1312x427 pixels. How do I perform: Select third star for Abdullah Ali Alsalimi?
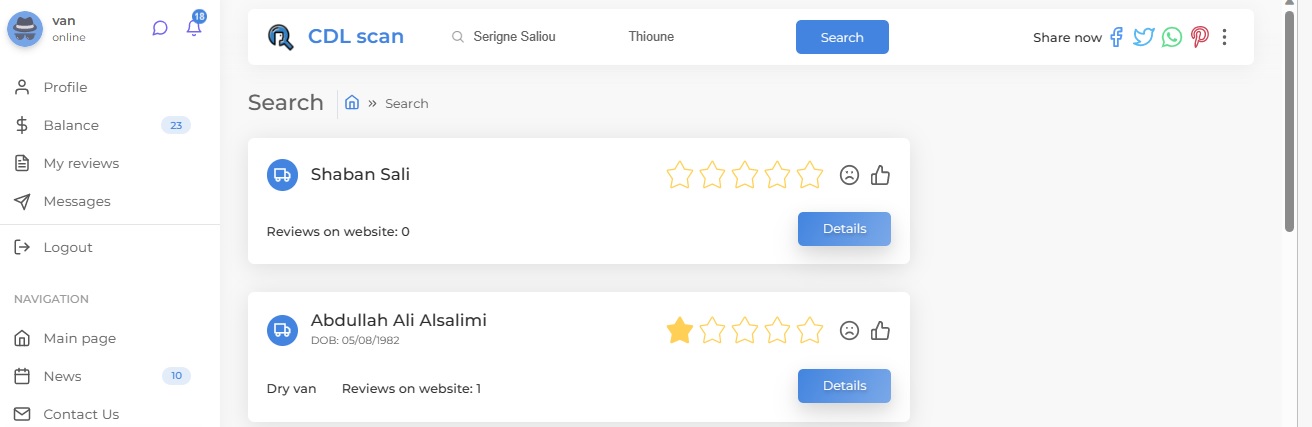coord(745,330)
